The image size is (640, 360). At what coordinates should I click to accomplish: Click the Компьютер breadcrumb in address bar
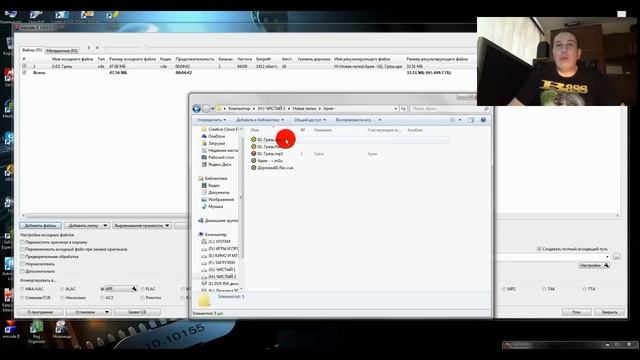click(239, 109)
